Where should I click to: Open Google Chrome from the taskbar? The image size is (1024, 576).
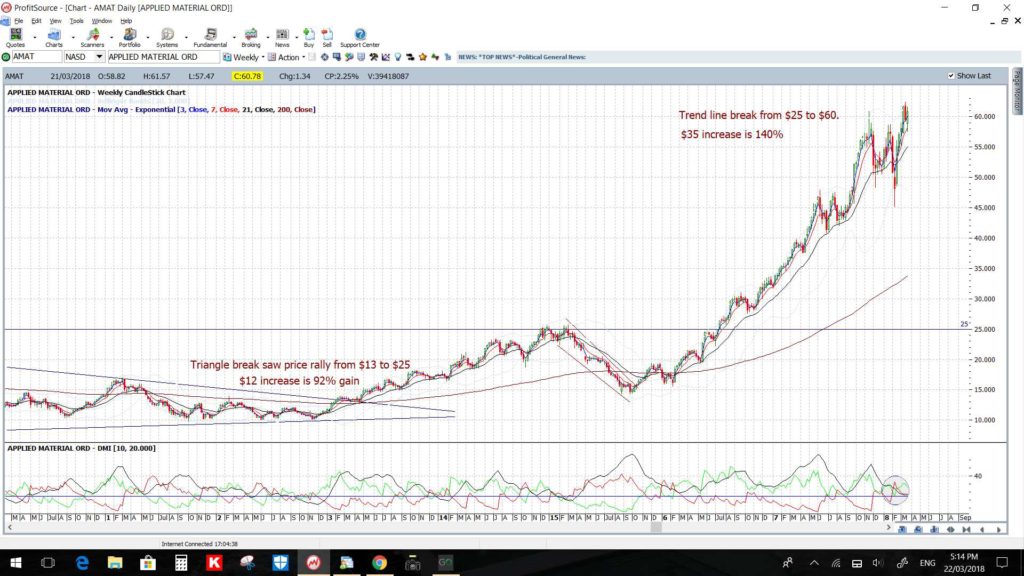click(379, 562)
